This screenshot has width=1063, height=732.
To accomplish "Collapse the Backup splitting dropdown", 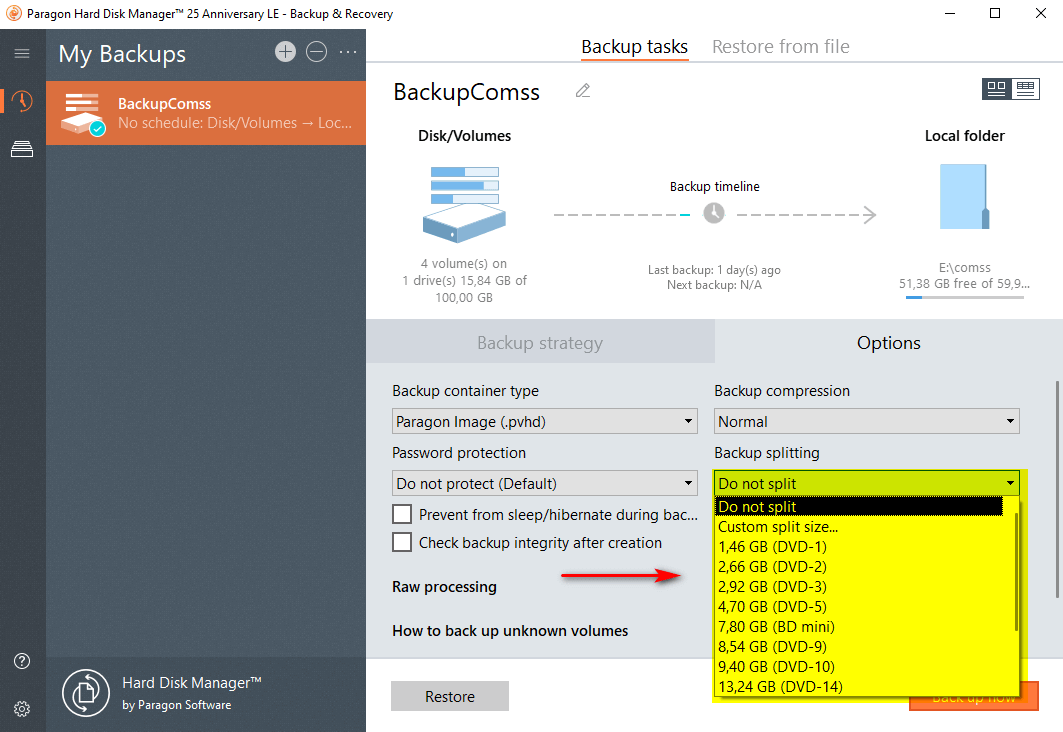I will [867, 483].
